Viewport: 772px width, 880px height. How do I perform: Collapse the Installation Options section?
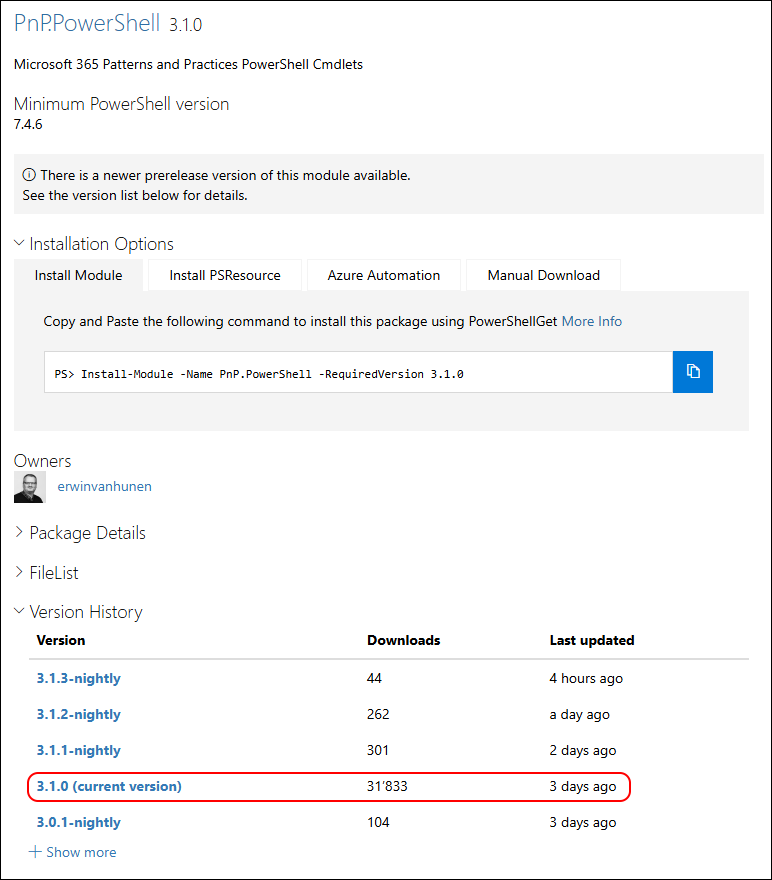pyautogui.click(x=94, y=244)
